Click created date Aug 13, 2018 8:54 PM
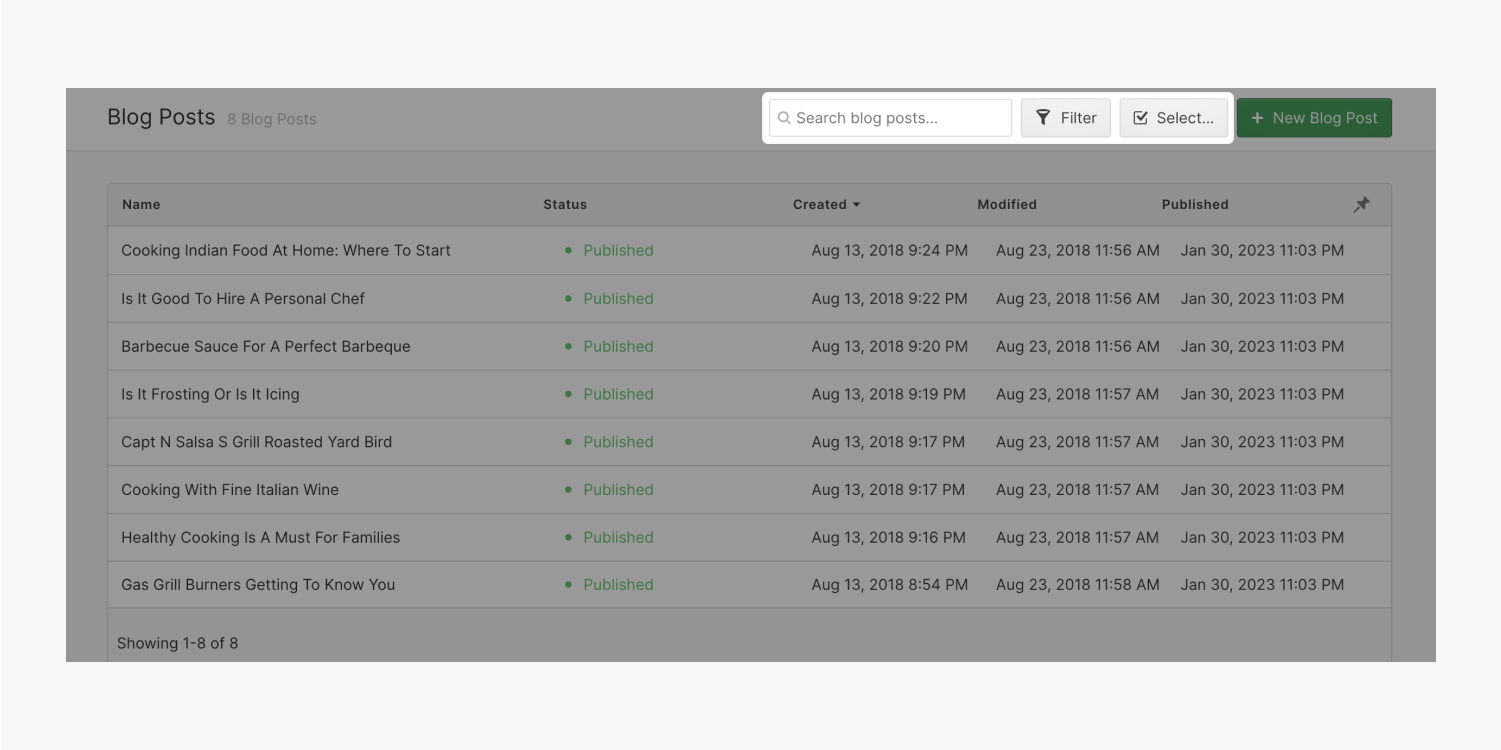This screenshot has width=1501, height=750. 890,585
